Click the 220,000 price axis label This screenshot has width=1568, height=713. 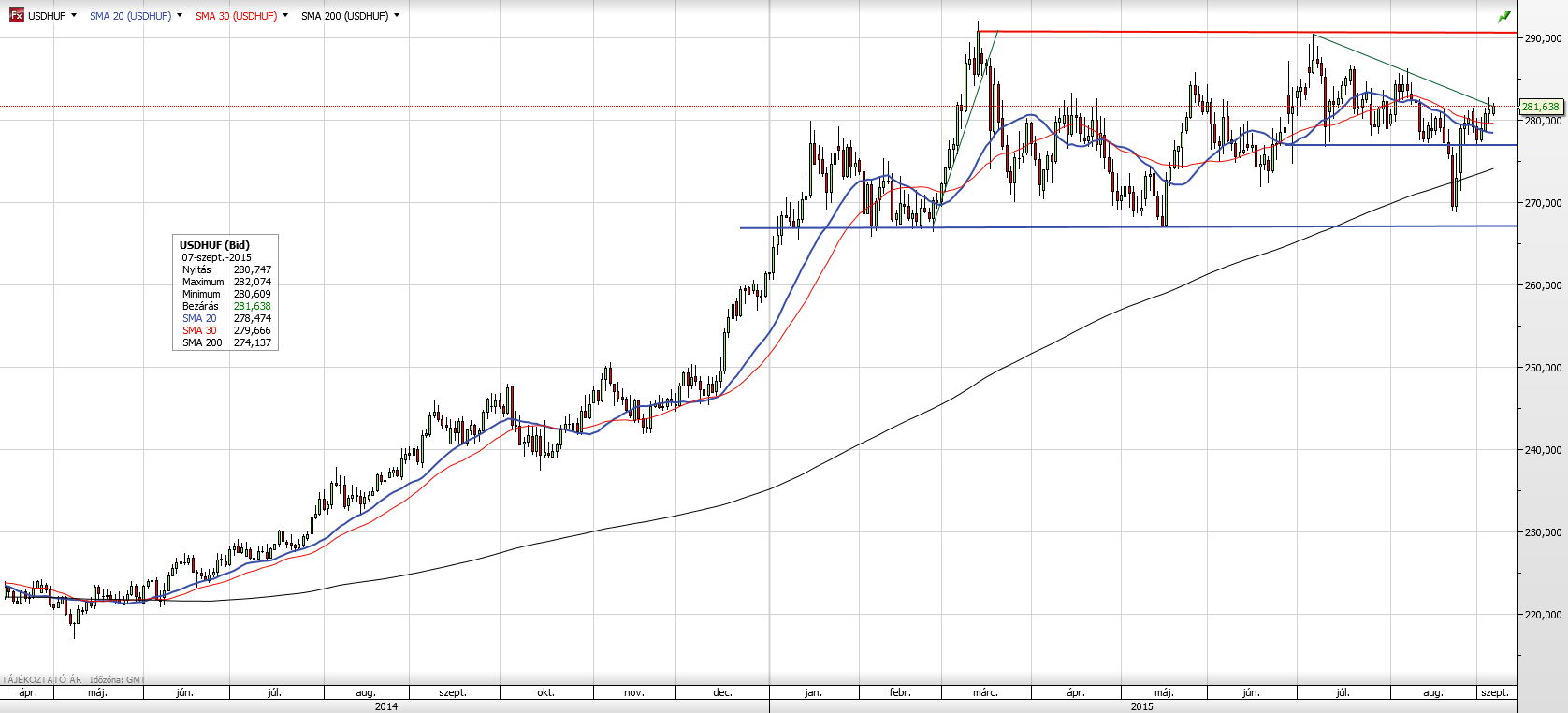tap(1544, 615)
